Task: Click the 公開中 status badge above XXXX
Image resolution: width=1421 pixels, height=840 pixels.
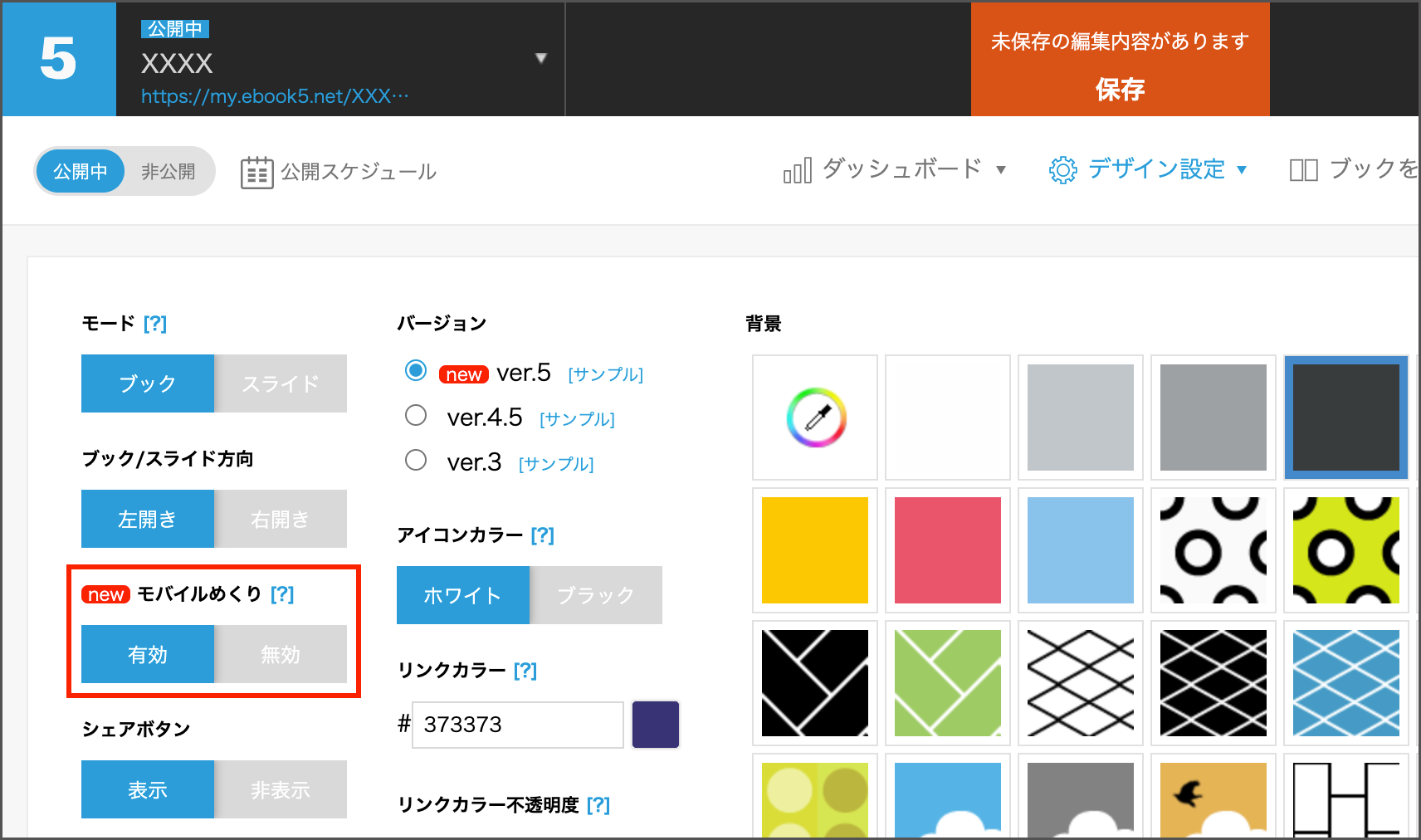Action: tap(175, 29)
